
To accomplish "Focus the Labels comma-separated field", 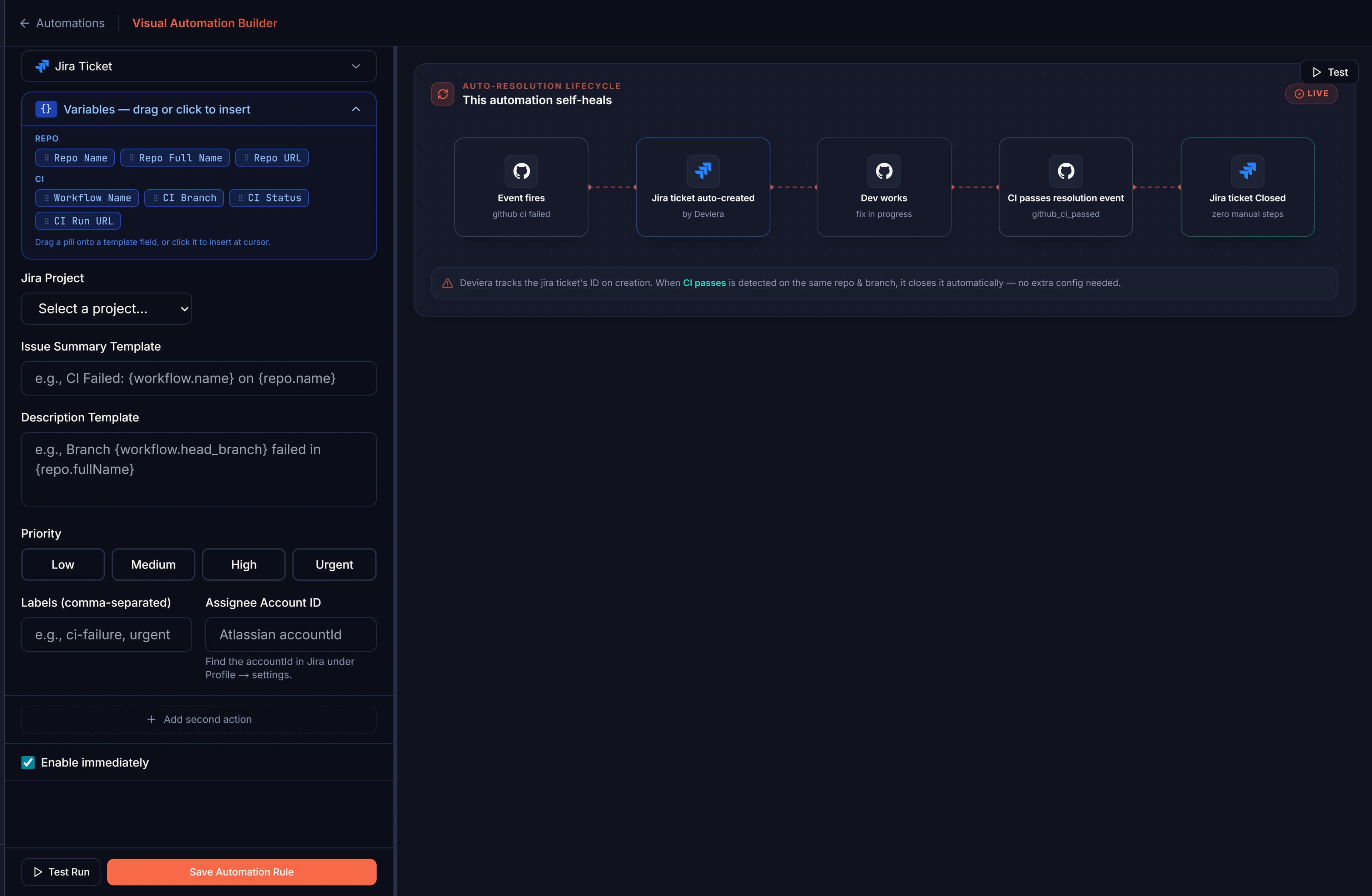I will tap(106, 634).
